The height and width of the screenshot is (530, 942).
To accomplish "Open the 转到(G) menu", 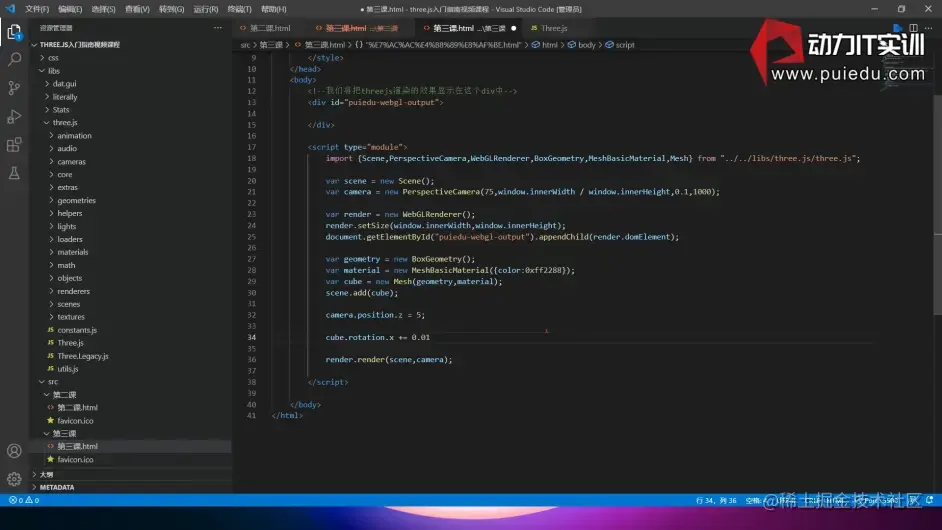I will click(x=171, y=9).
